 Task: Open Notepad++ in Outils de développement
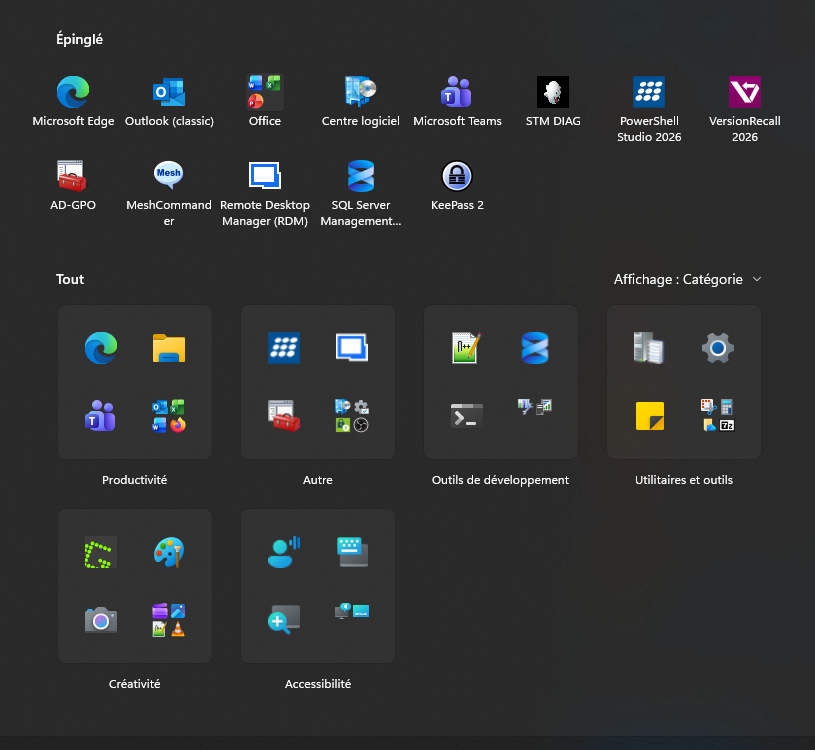point(467,348)
